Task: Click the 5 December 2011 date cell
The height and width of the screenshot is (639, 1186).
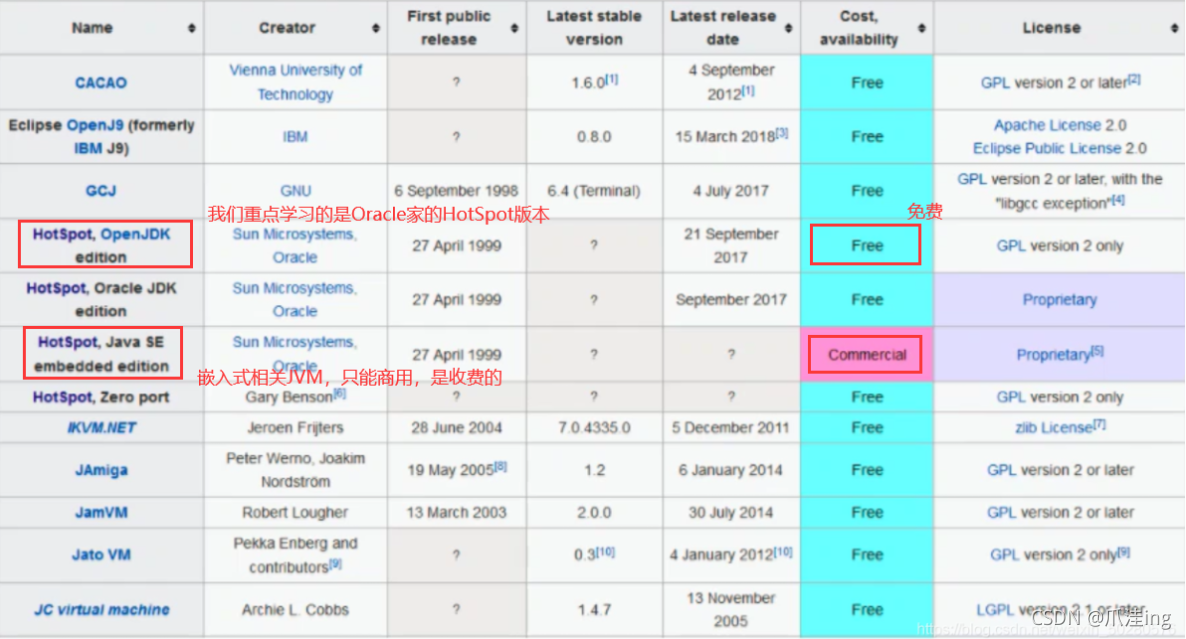Action: (731, 427)
